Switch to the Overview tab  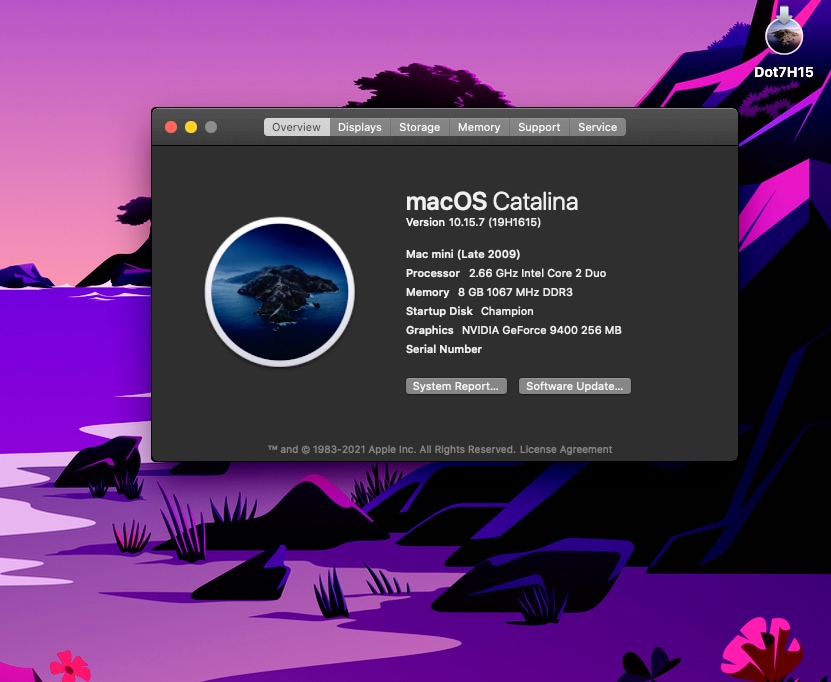pos(297,127)
